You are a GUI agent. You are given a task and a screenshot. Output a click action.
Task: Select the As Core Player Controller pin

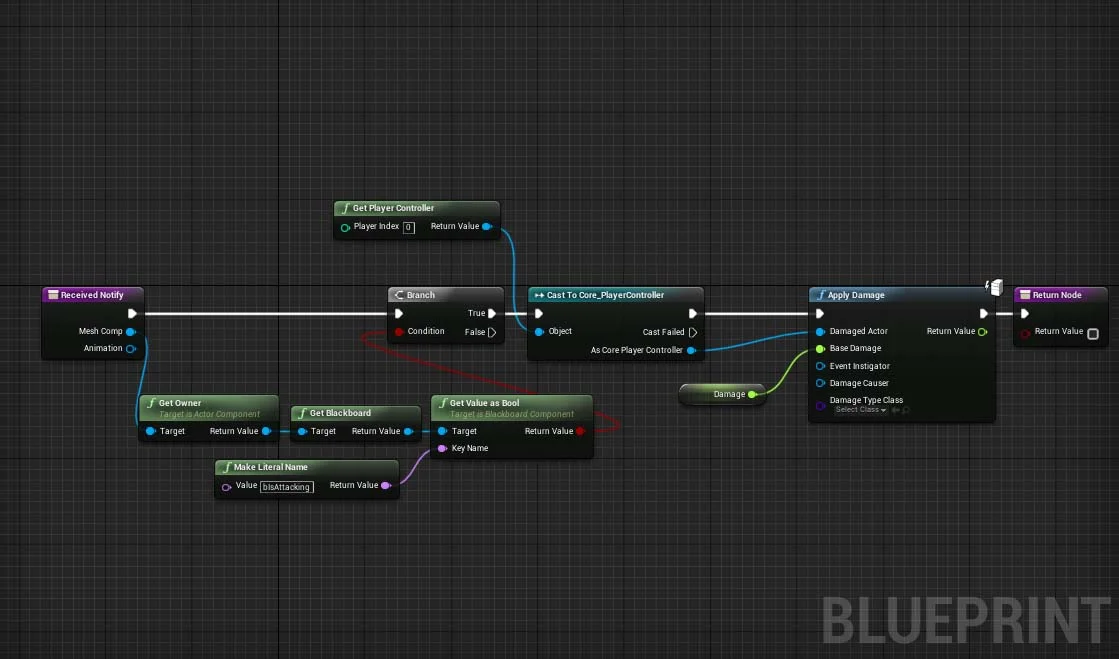[x=691, y=351]
